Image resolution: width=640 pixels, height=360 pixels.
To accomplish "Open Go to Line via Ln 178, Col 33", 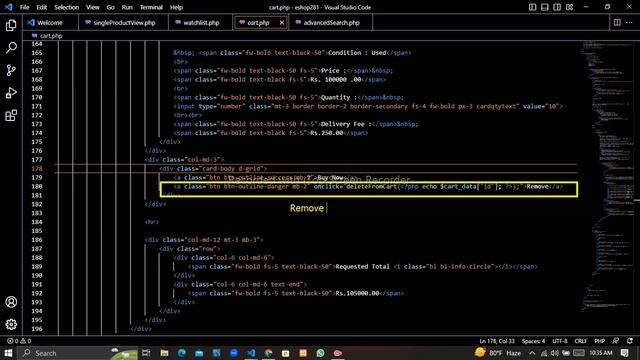I will click(497, 341).
